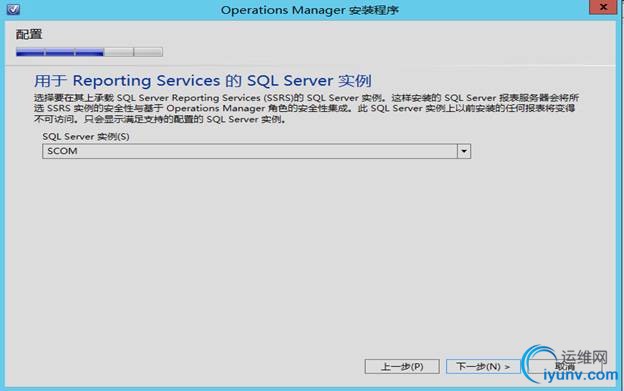Expand the SQL Server instance dropdown arrow

click(464, 151)
